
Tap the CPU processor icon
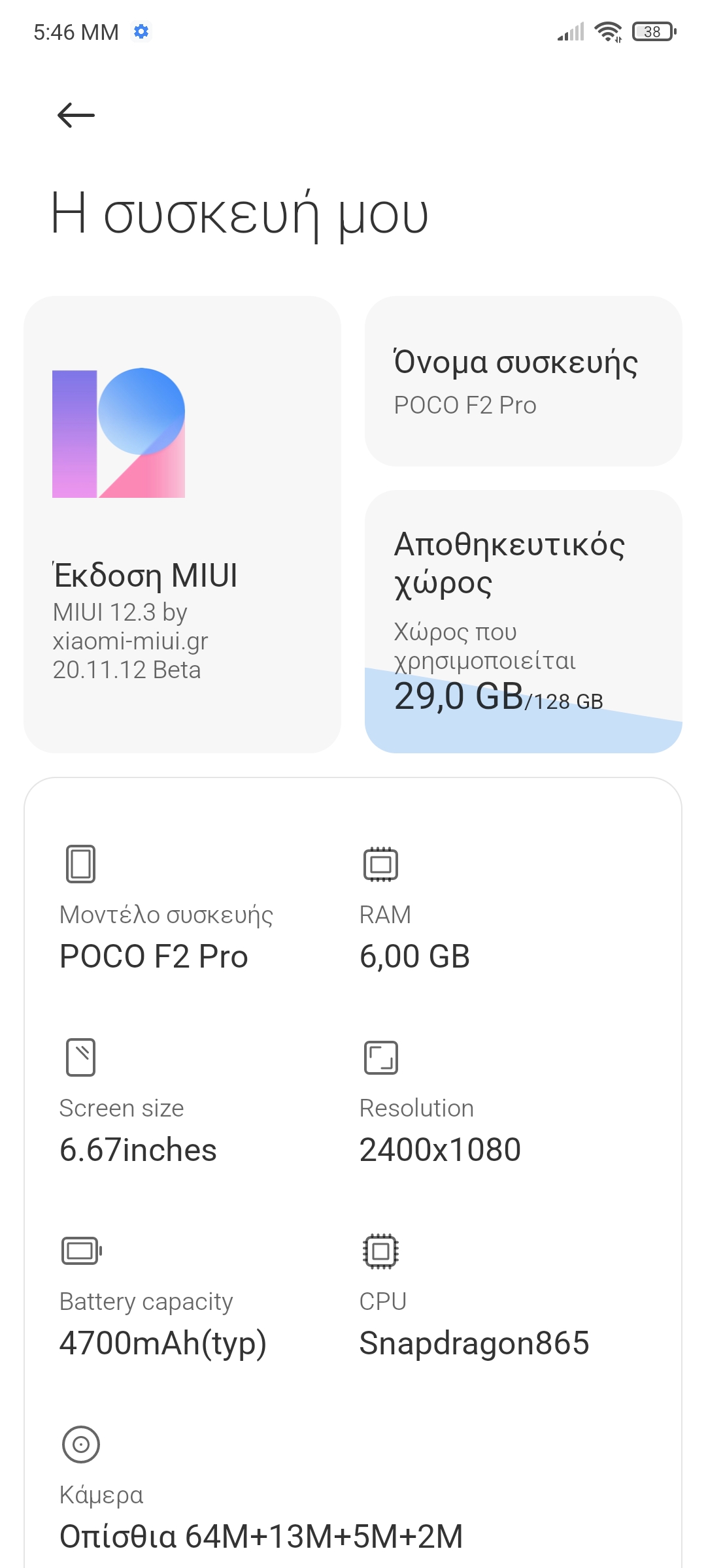point(380,1250)
